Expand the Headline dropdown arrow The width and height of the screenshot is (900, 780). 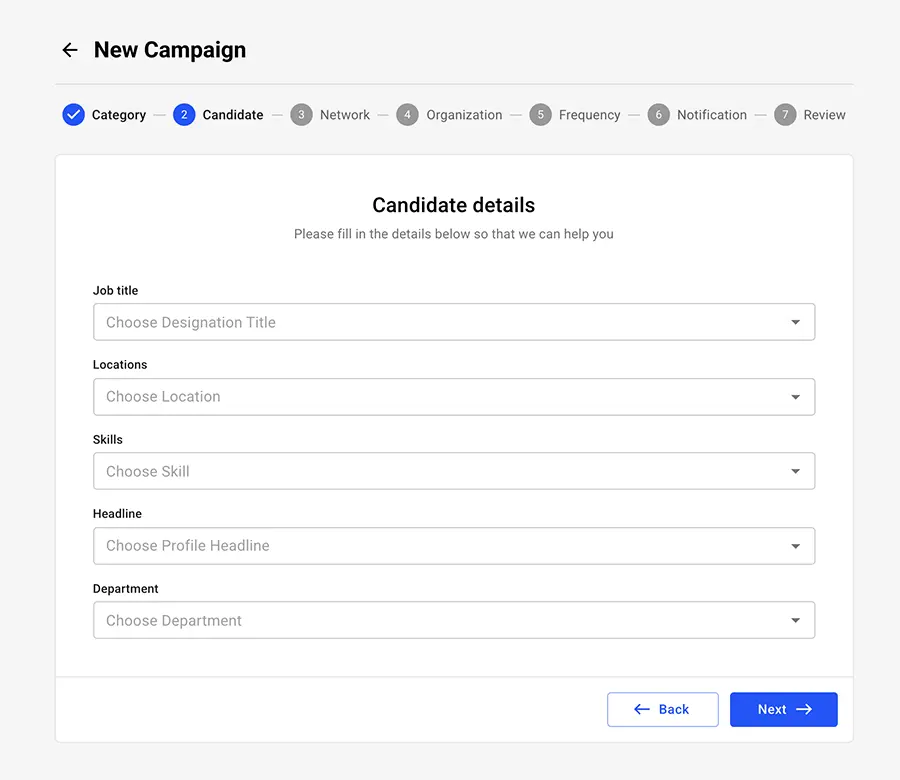(x=796, y=546)
